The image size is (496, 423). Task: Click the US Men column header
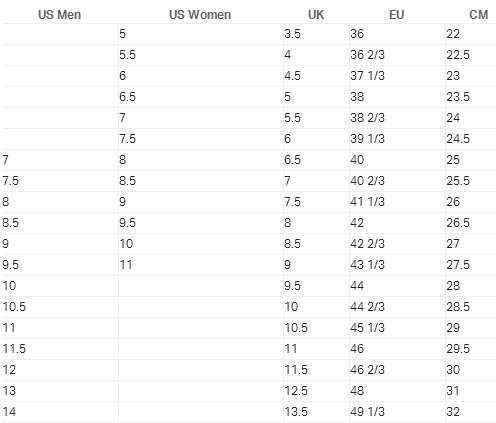[60, 15]
